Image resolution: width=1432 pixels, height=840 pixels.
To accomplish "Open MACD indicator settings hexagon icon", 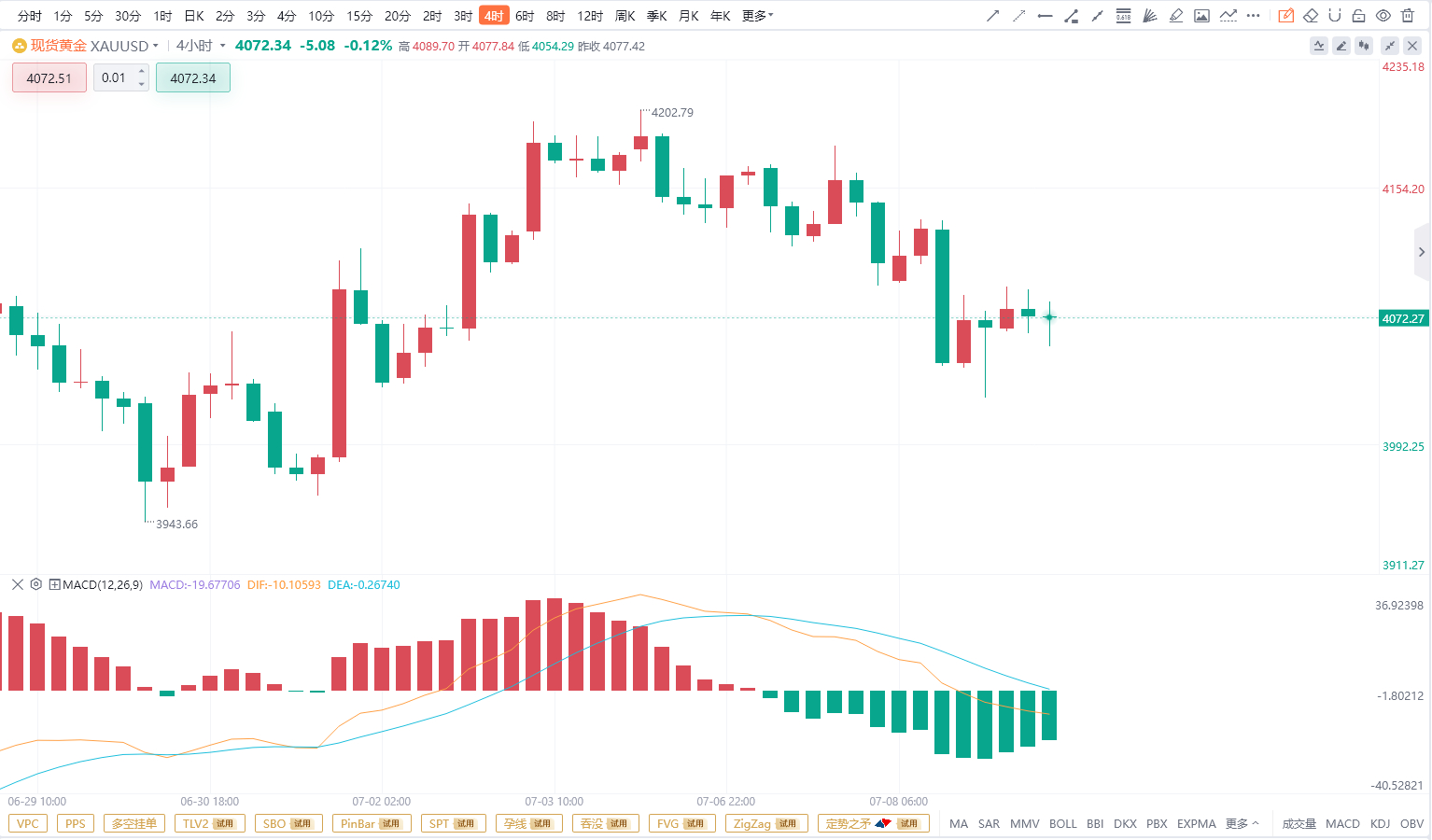I will (35, 584).
